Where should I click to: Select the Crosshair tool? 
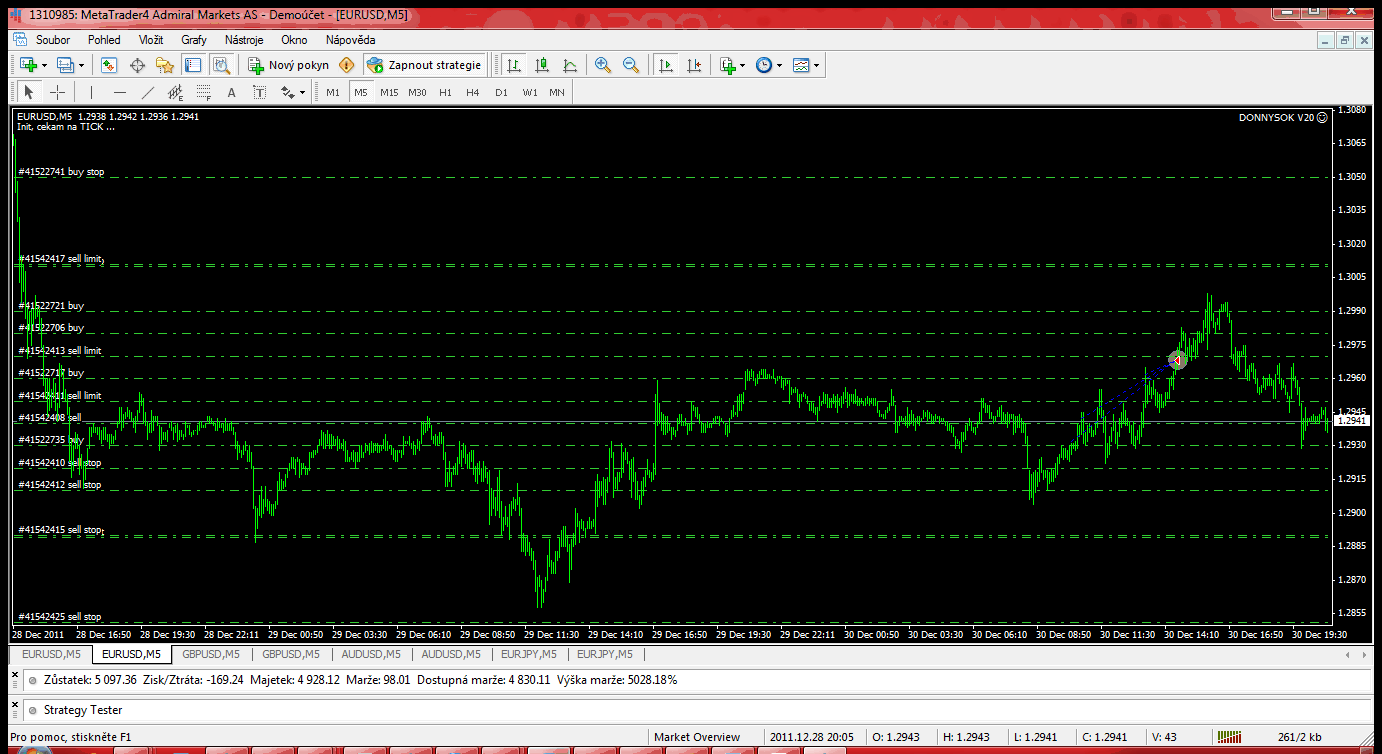point(58,93)
